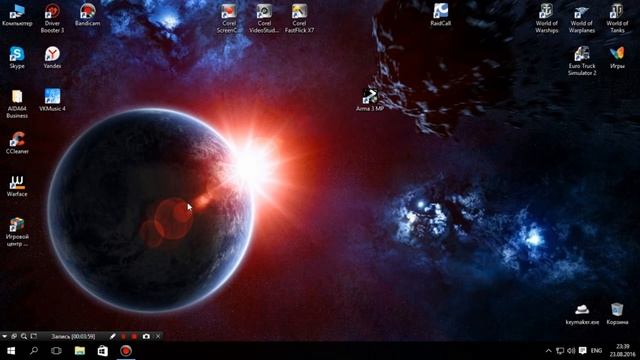Open the RaidCall desktop shortcut
Screen dimensions: 640x360
[x=440, y=15]
